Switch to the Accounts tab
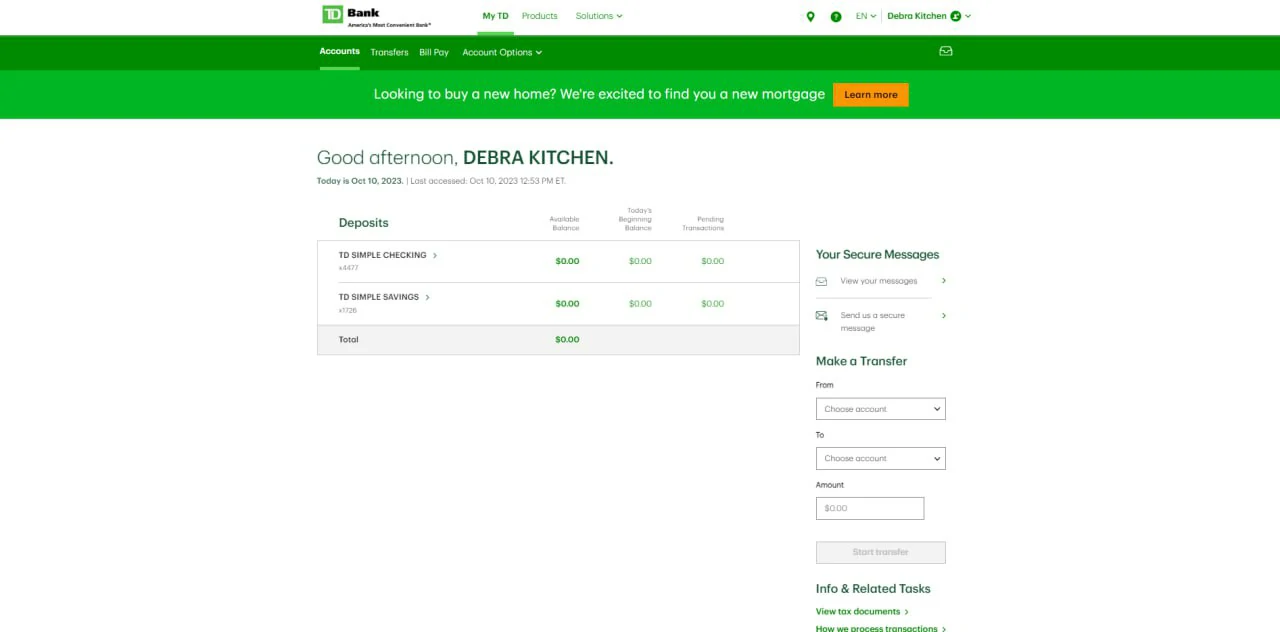The height and width of the screenshot is (632, 1280). 340,51
